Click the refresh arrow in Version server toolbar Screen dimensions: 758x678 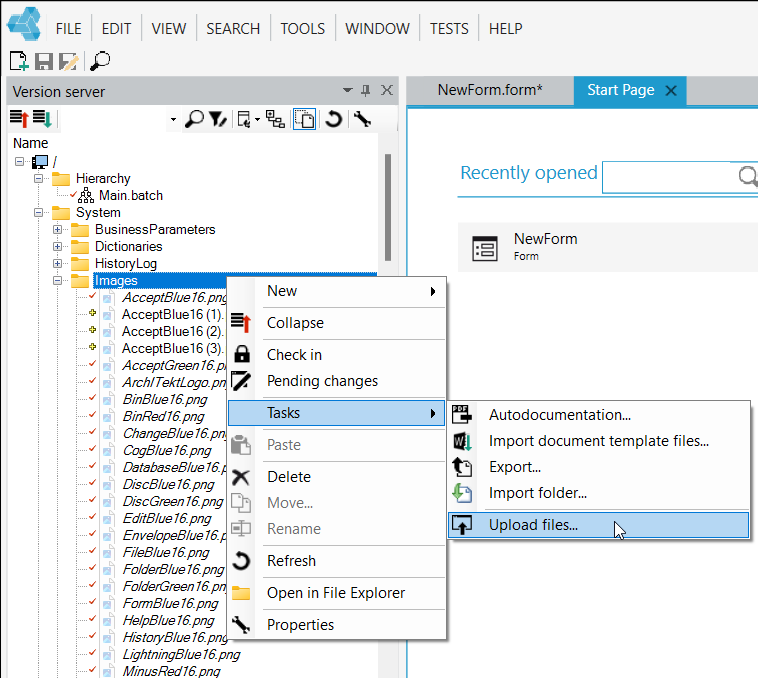(x=334, y=119)
